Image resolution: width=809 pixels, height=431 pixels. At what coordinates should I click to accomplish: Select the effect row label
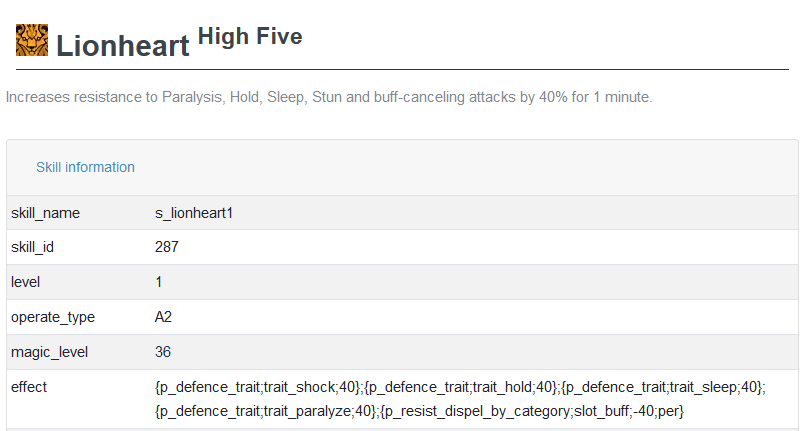[x=29, y=387]
